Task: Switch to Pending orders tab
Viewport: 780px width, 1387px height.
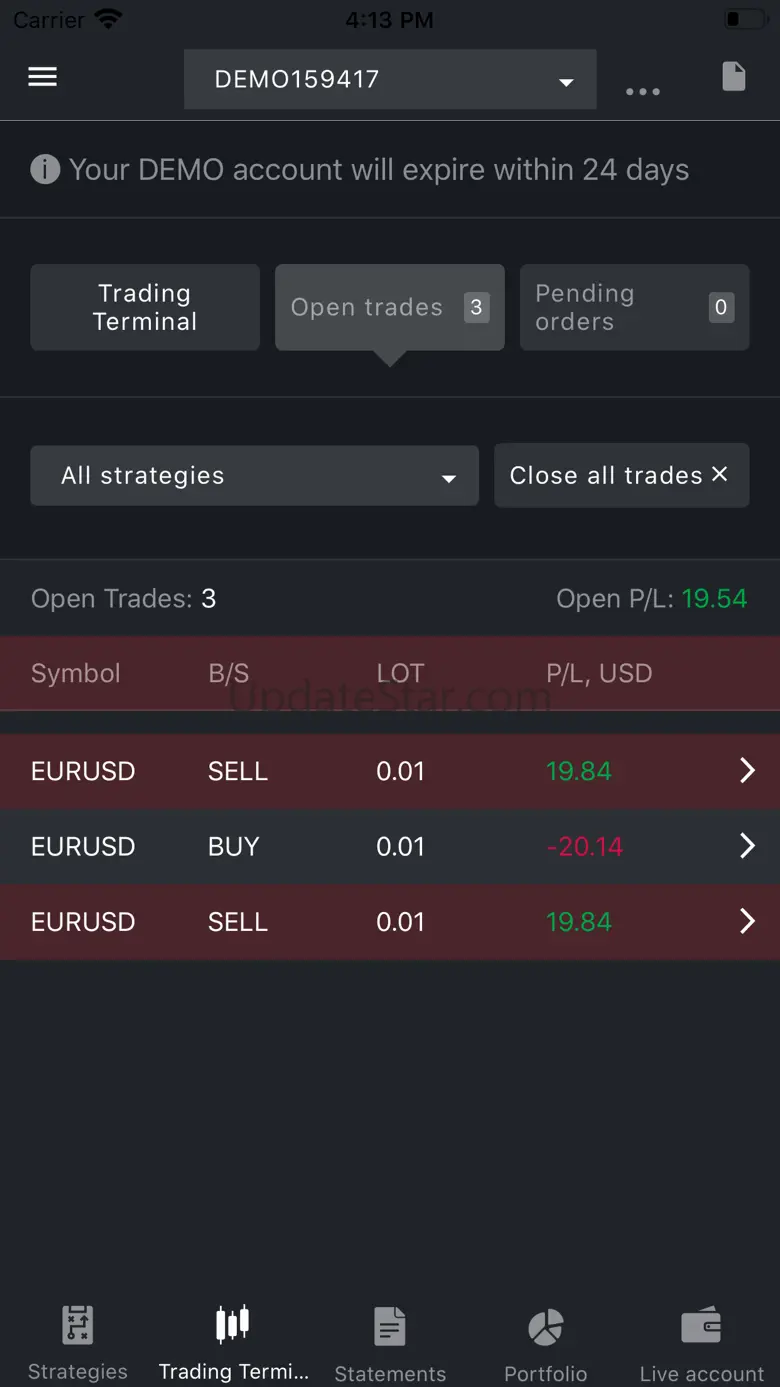Action: pos(634,307)
